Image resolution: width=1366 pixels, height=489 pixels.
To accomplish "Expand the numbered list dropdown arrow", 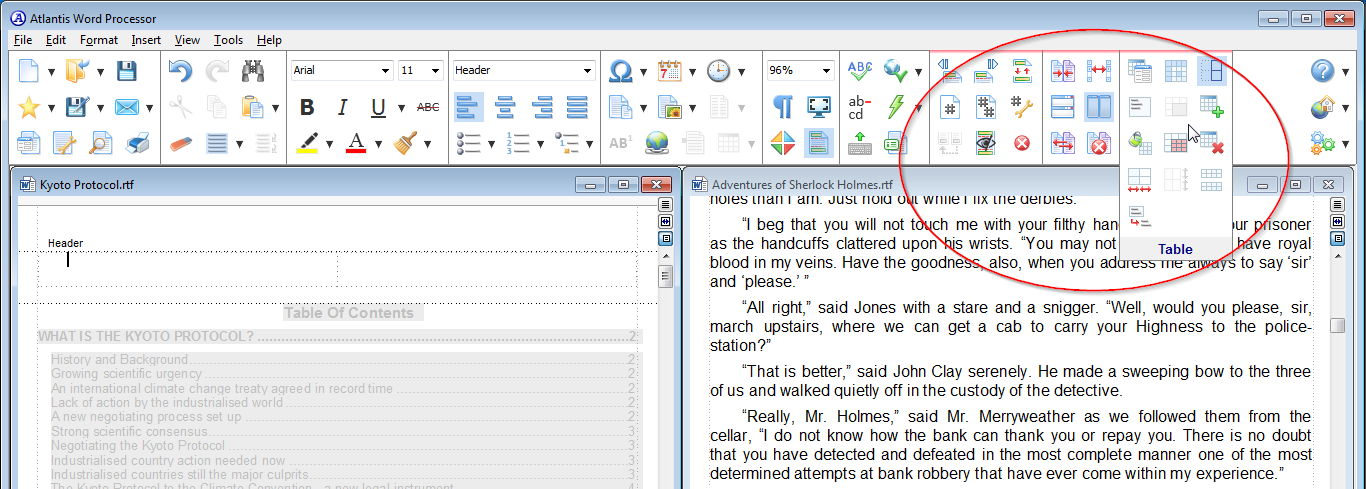I will 540,144.
